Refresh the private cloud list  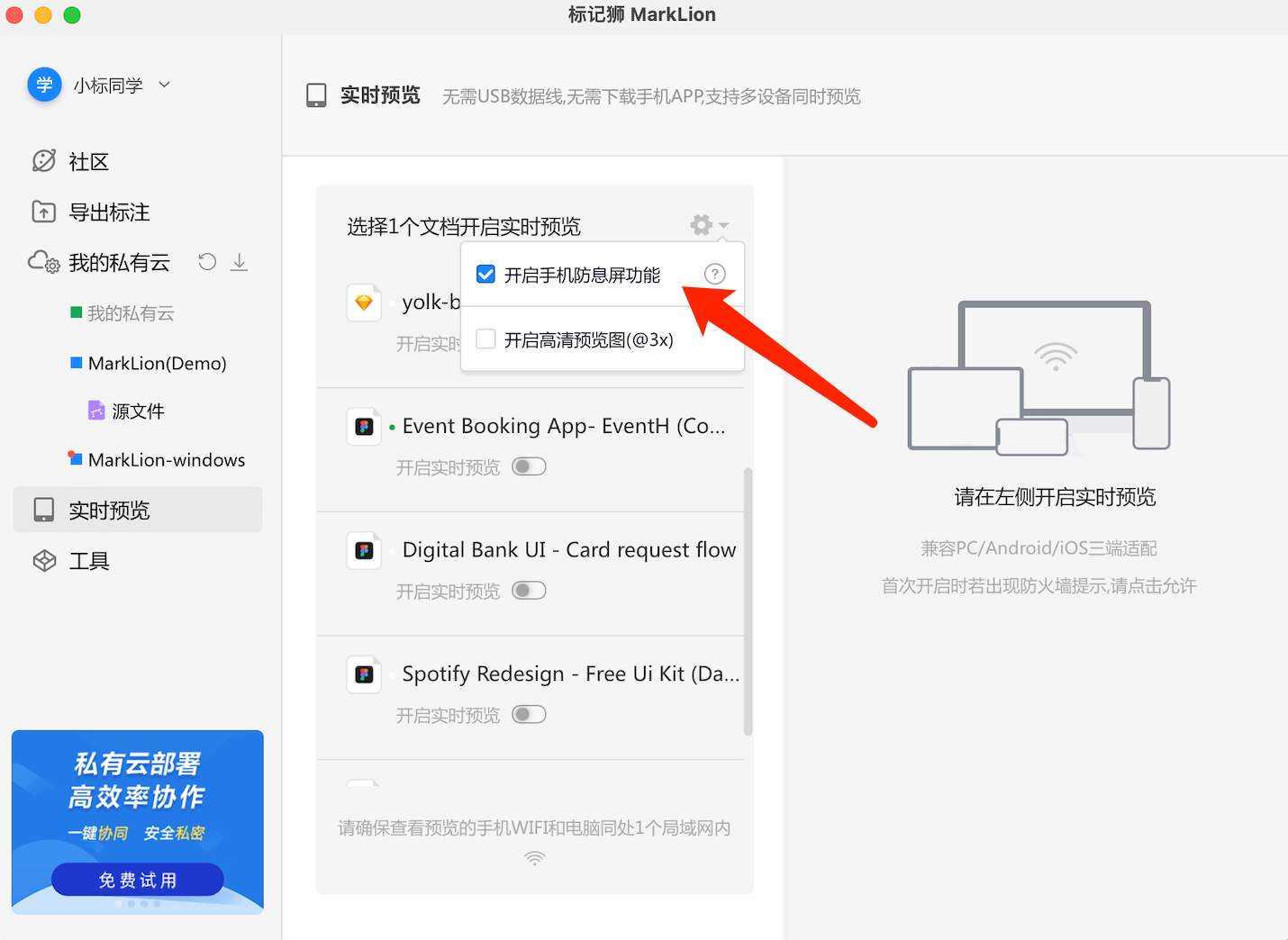[x=206, y=261]
